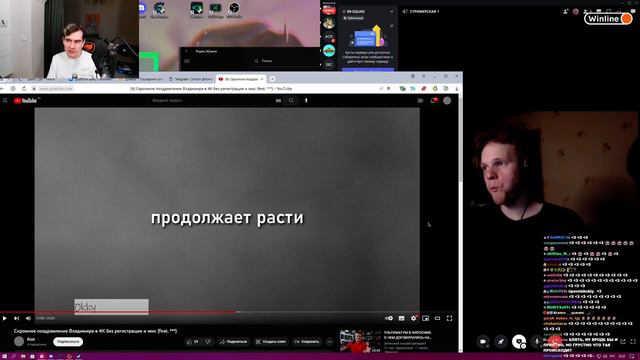Viewport: 640px width, 360px height.
Task: Switch YouTube player to miniplayer
Action: 426,318
